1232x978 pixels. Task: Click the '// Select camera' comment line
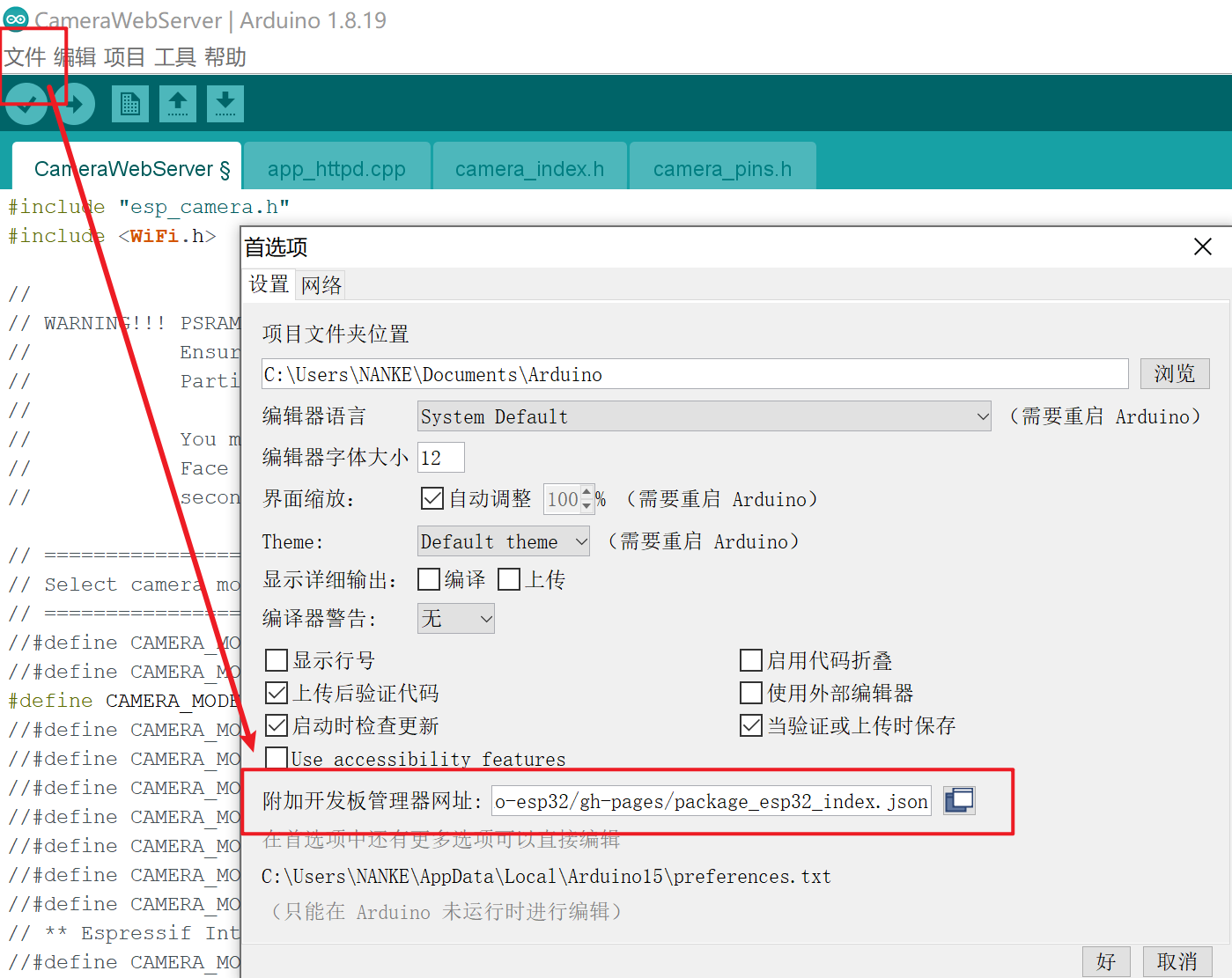[x=123, y=585]
